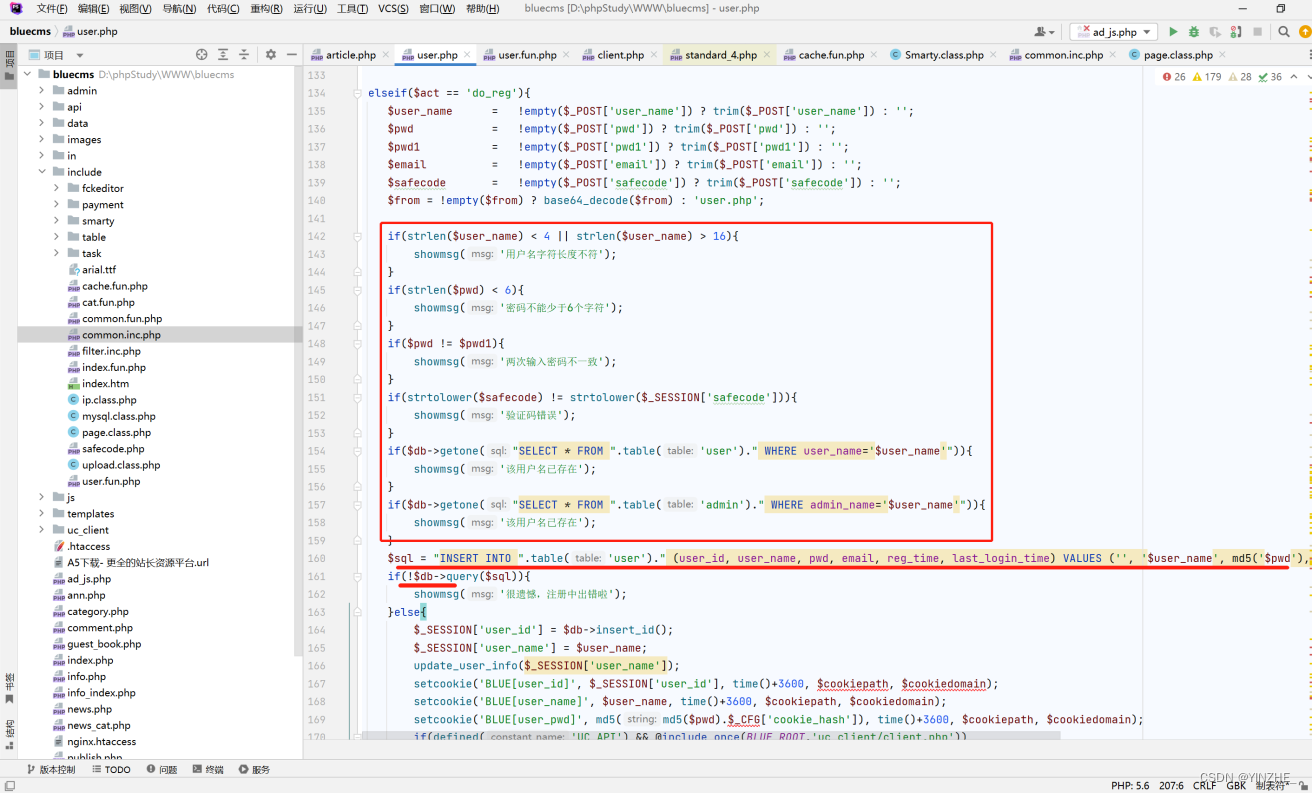Collapse the include folder

[x=42, y=172]
